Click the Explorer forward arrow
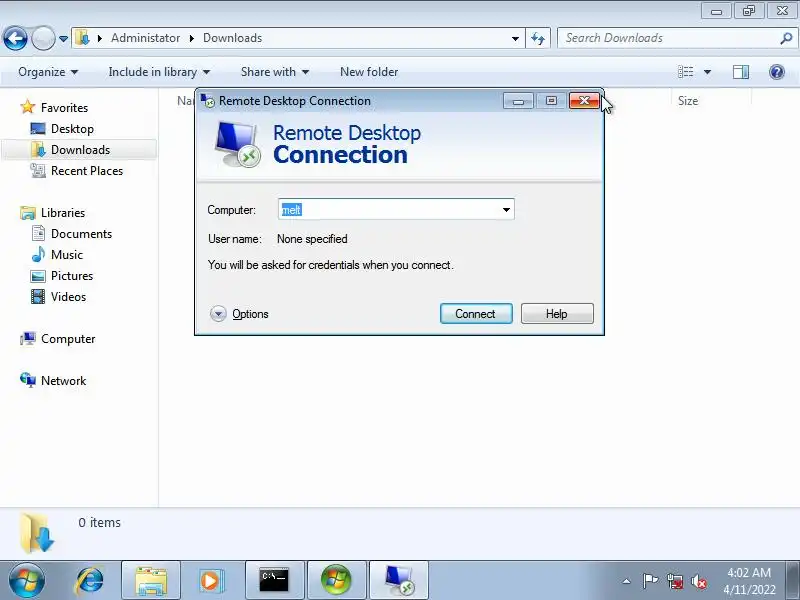 coord(43,38)
